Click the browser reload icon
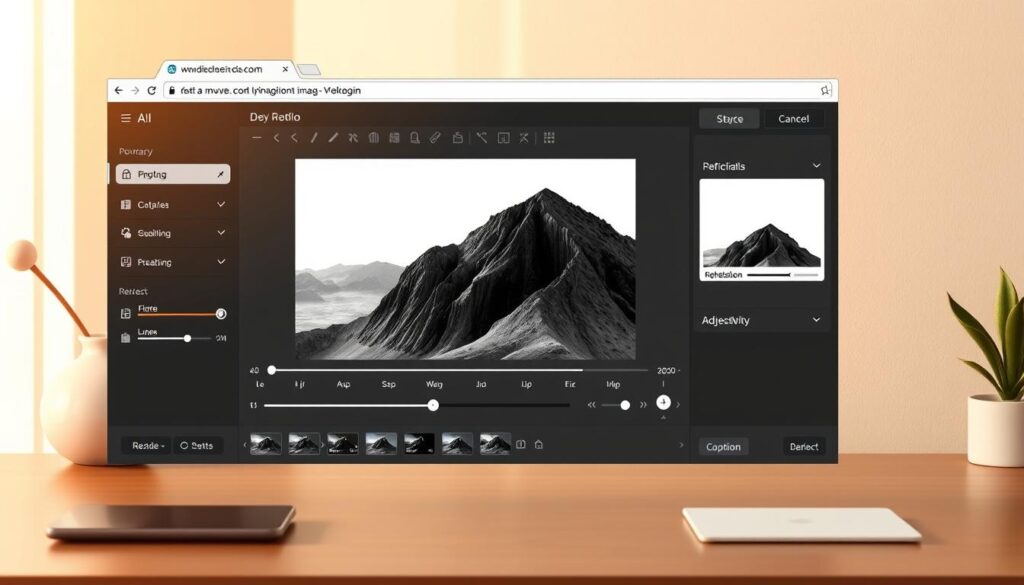The width and height of the screenshot is (1024, 585). tap(150, 90)
